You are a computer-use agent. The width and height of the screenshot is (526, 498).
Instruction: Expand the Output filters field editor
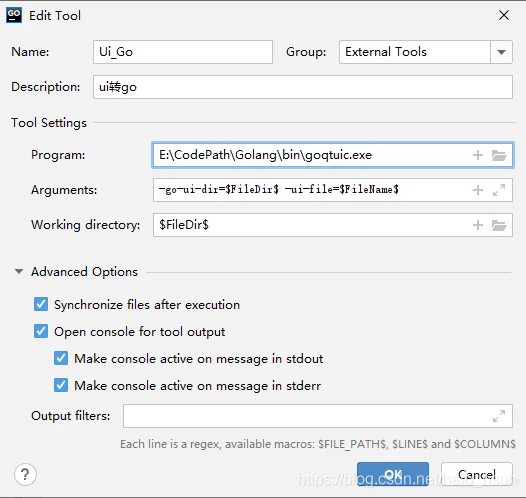499,416
